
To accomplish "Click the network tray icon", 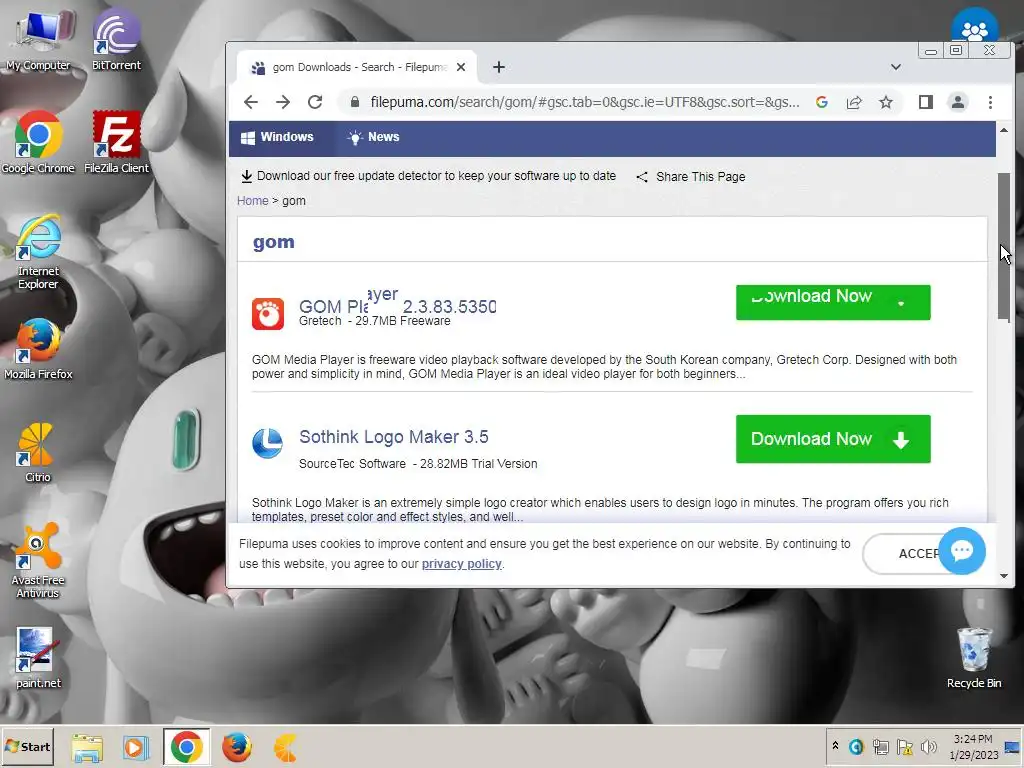I will click(x=880, y=746).
